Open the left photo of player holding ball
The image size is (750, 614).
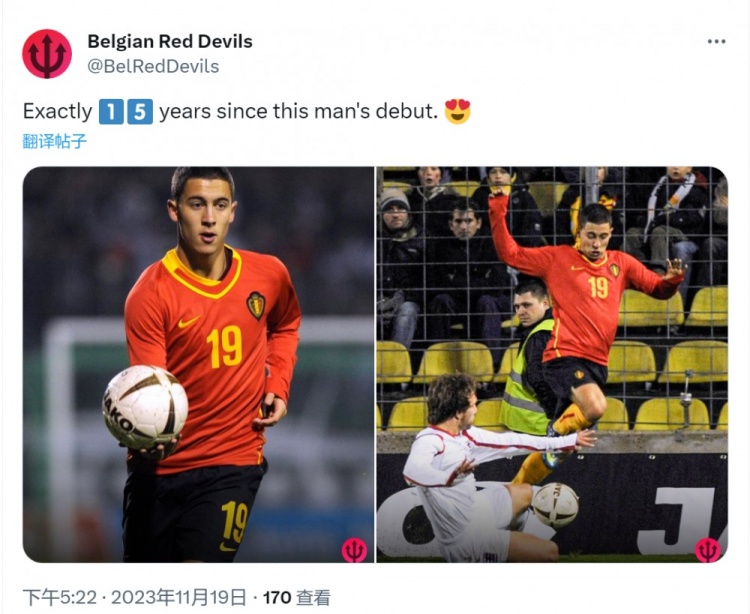tap(198, 364)
